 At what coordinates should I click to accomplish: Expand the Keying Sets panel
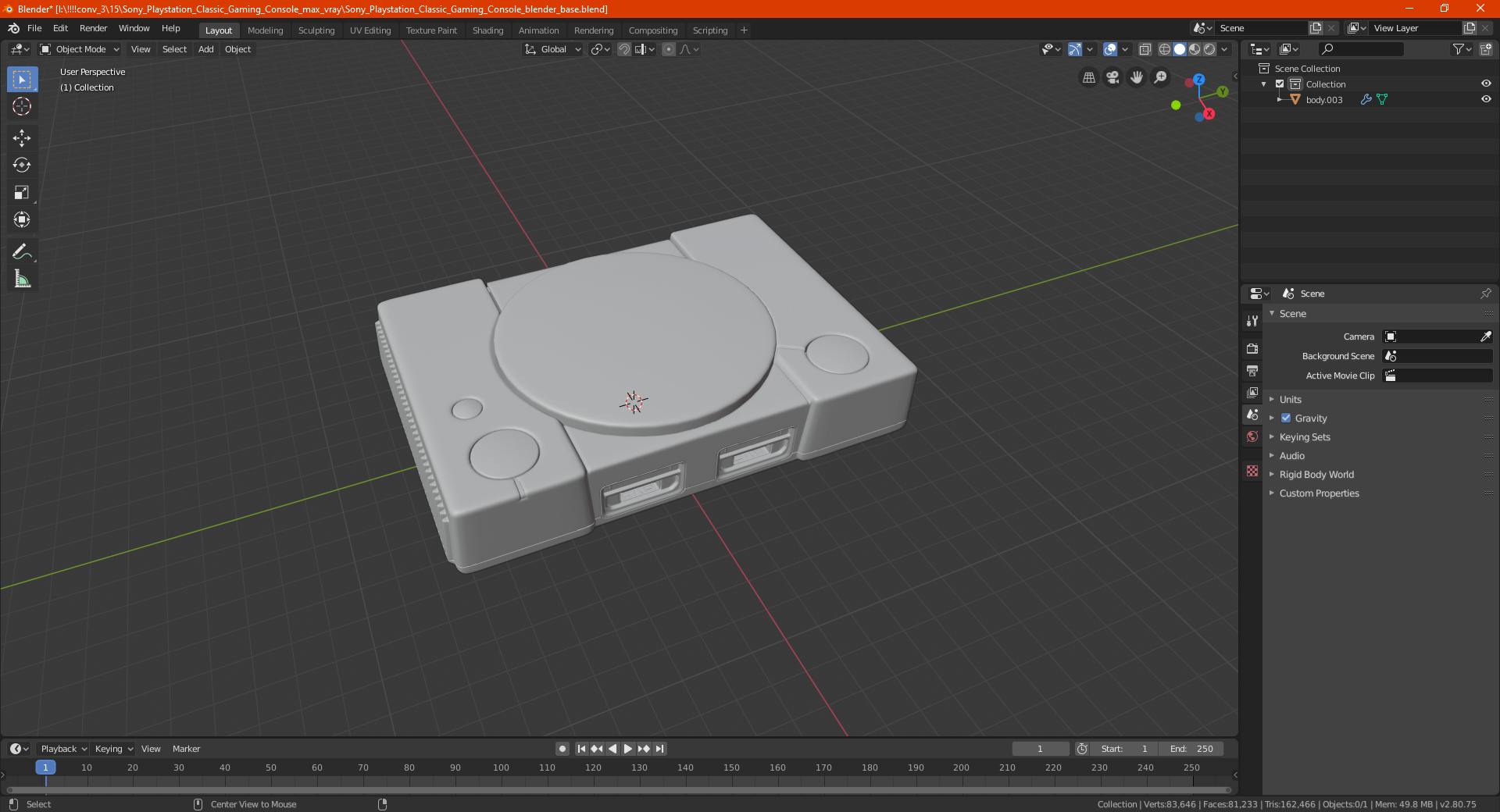point(1304,437)
